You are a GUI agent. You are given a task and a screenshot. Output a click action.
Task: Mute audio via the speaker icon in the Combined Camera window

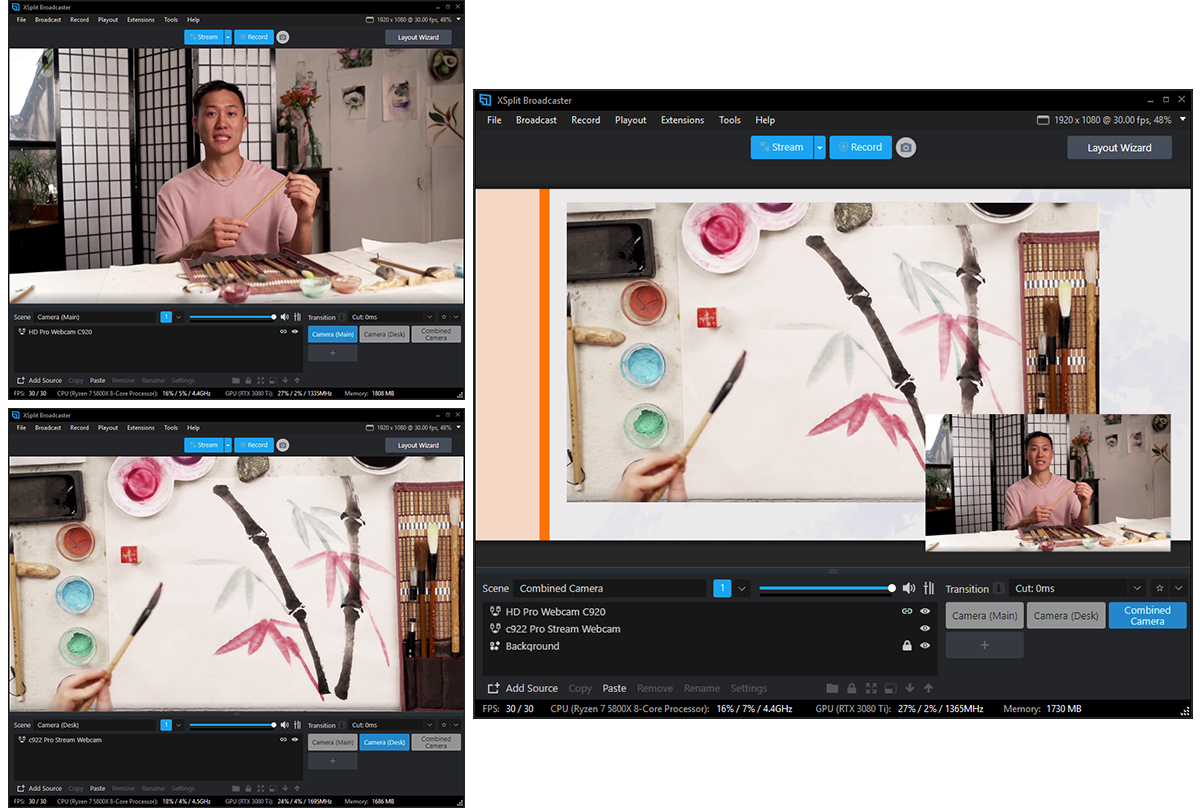point(908,588)
